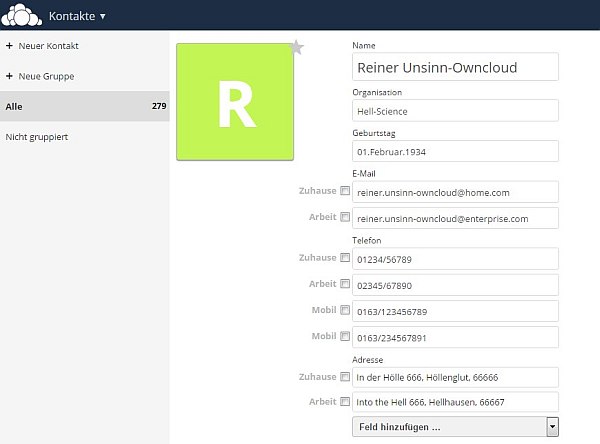Viewport: 600px width, 444px height.
Task: Open the Arbeit phone type label dropdown
Action: (322, 284)
